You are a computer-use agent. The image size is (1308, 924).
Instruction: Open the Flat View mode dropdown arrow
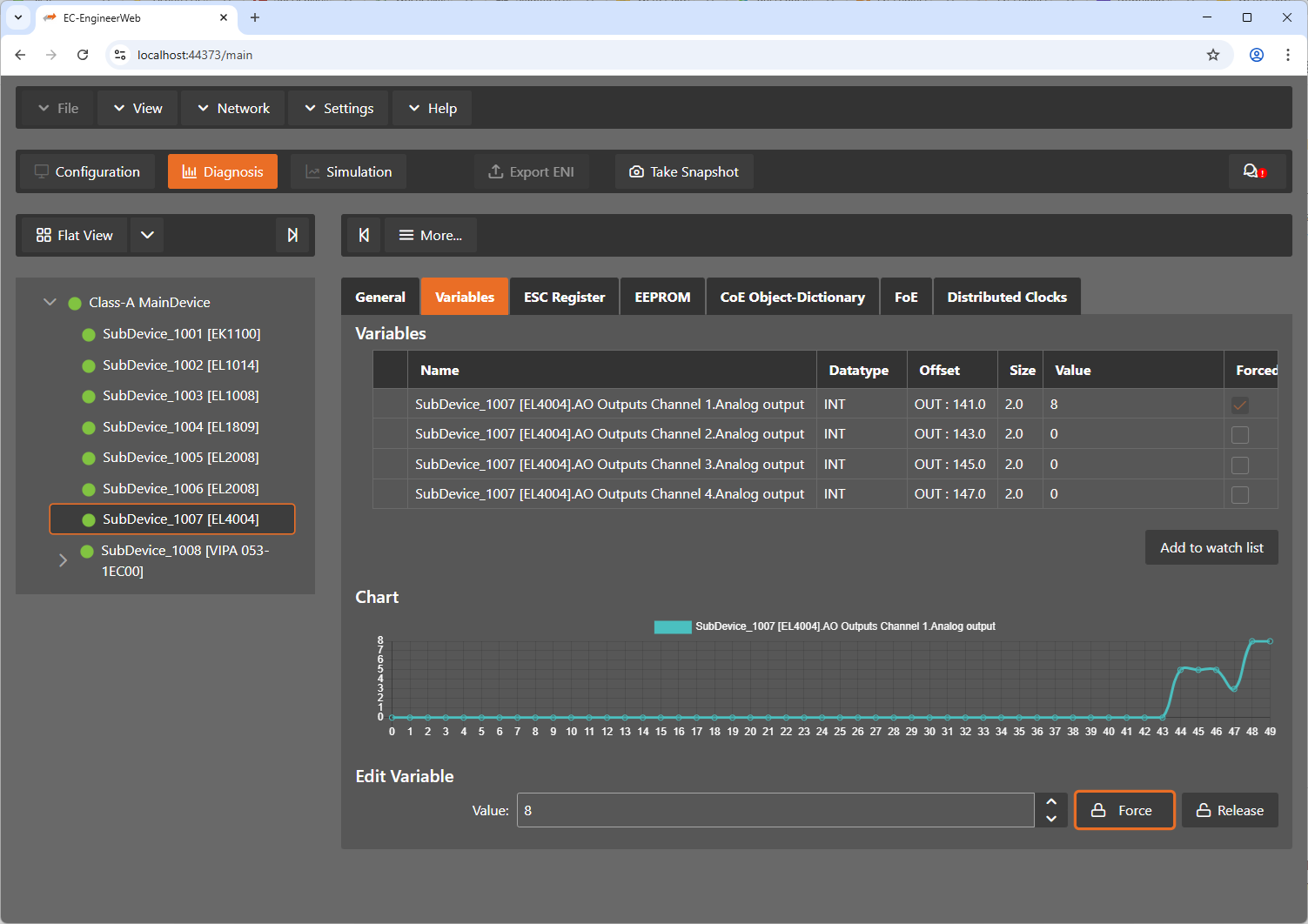pos(147,235)
